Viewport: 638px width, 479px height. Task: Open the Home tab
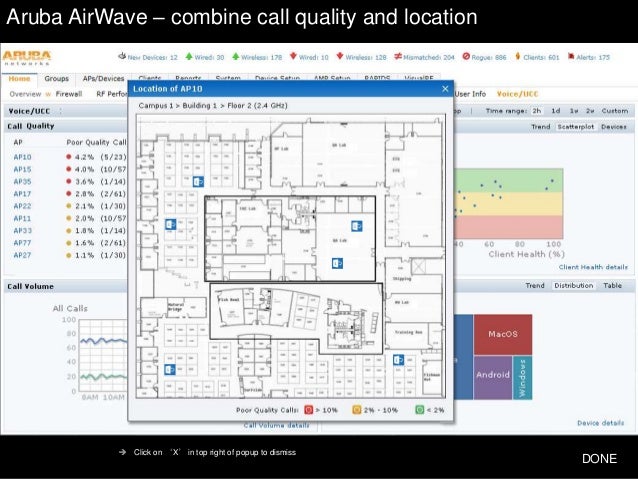tap(19, 79)
